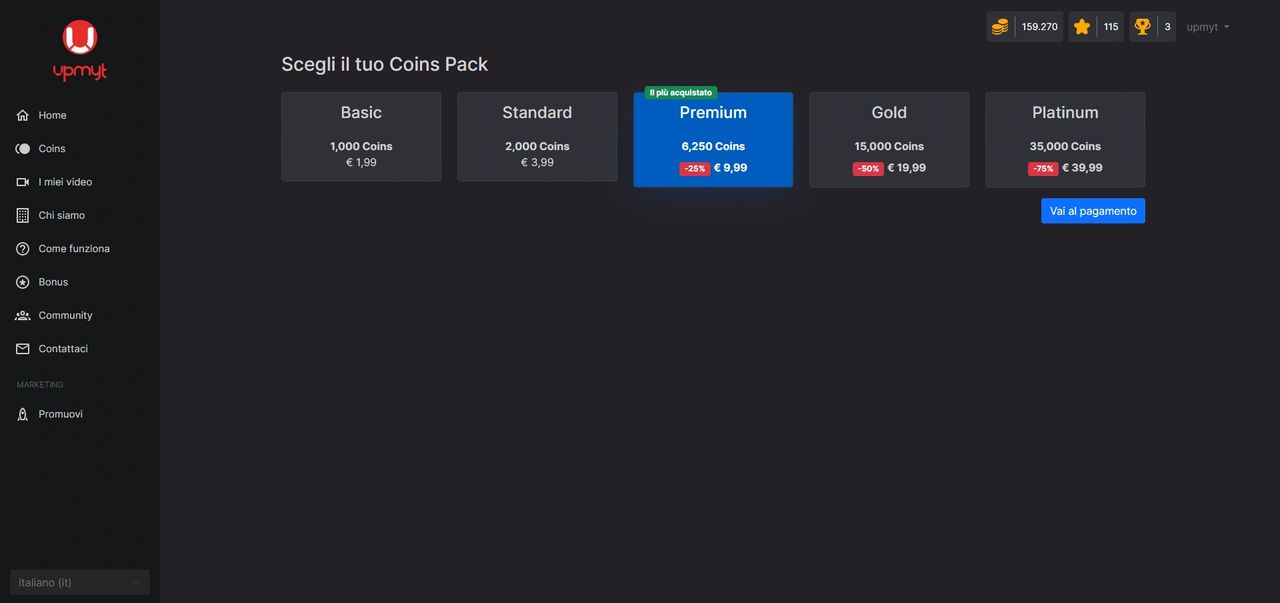Open the Coins section icon in sidebar
This screenshot has height=603, width=1280.
(22, 148)
